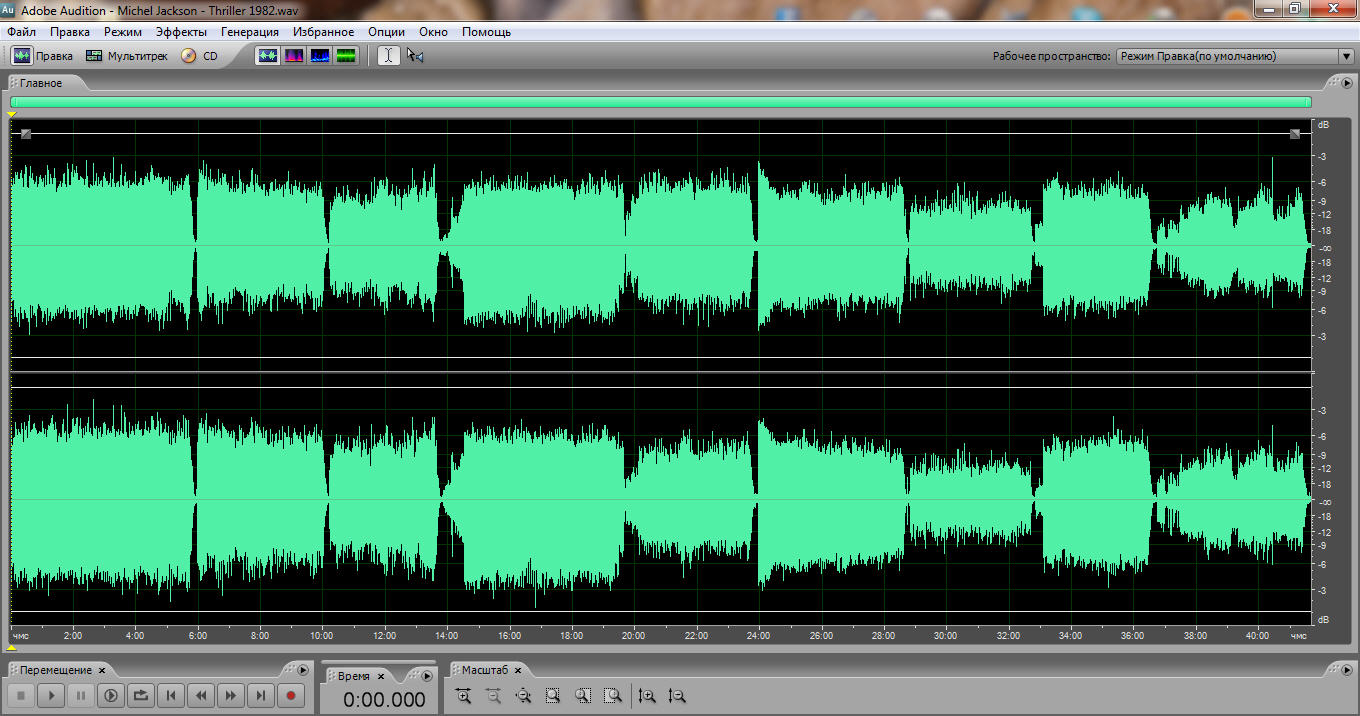Click the 0:00.000 time display

(x=384, y=700)
